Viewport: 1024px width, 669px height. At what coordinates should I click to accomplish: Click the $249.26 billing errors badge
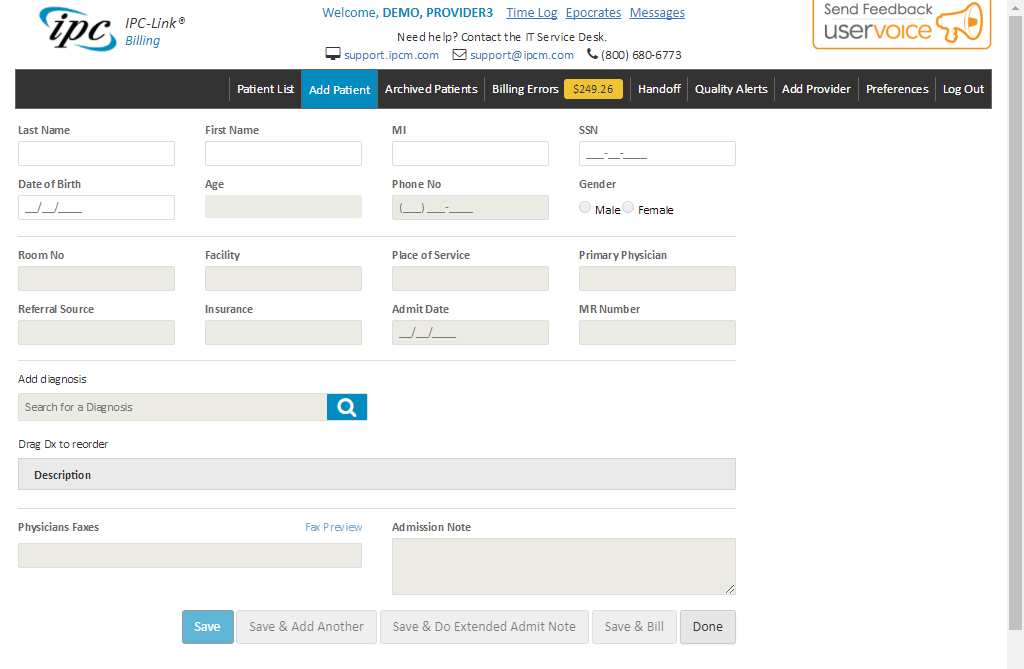(x=593, y=89)
